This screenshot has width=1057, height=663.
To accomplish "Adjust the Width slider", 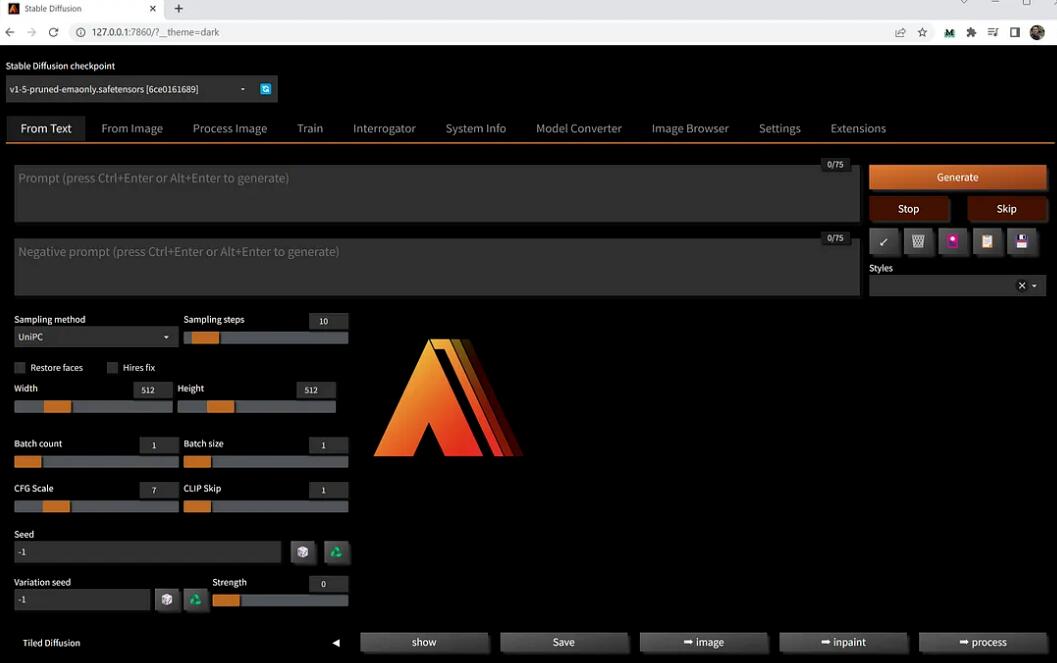I will (93, 407).
